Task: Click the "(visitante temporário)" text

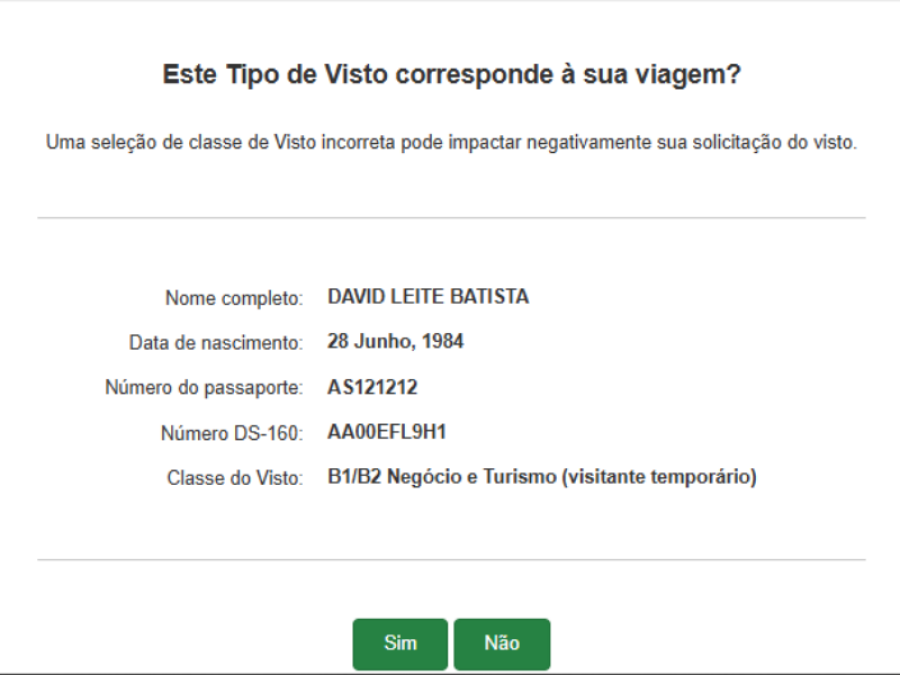Action: pyautogui.click(x=659, y=478)
